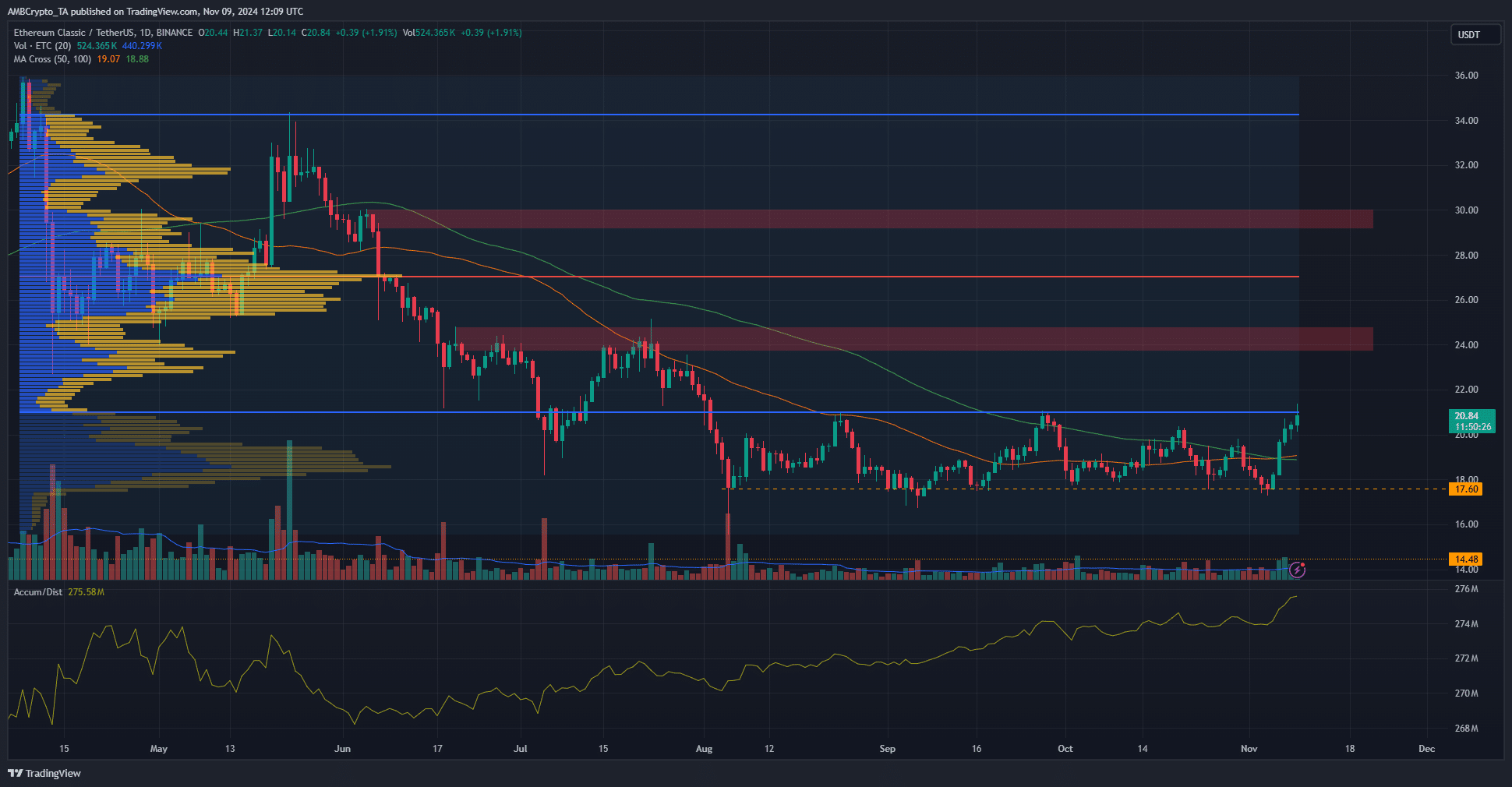
Task: Click the 32.00 price axis label
Action: coord(1466,165)
